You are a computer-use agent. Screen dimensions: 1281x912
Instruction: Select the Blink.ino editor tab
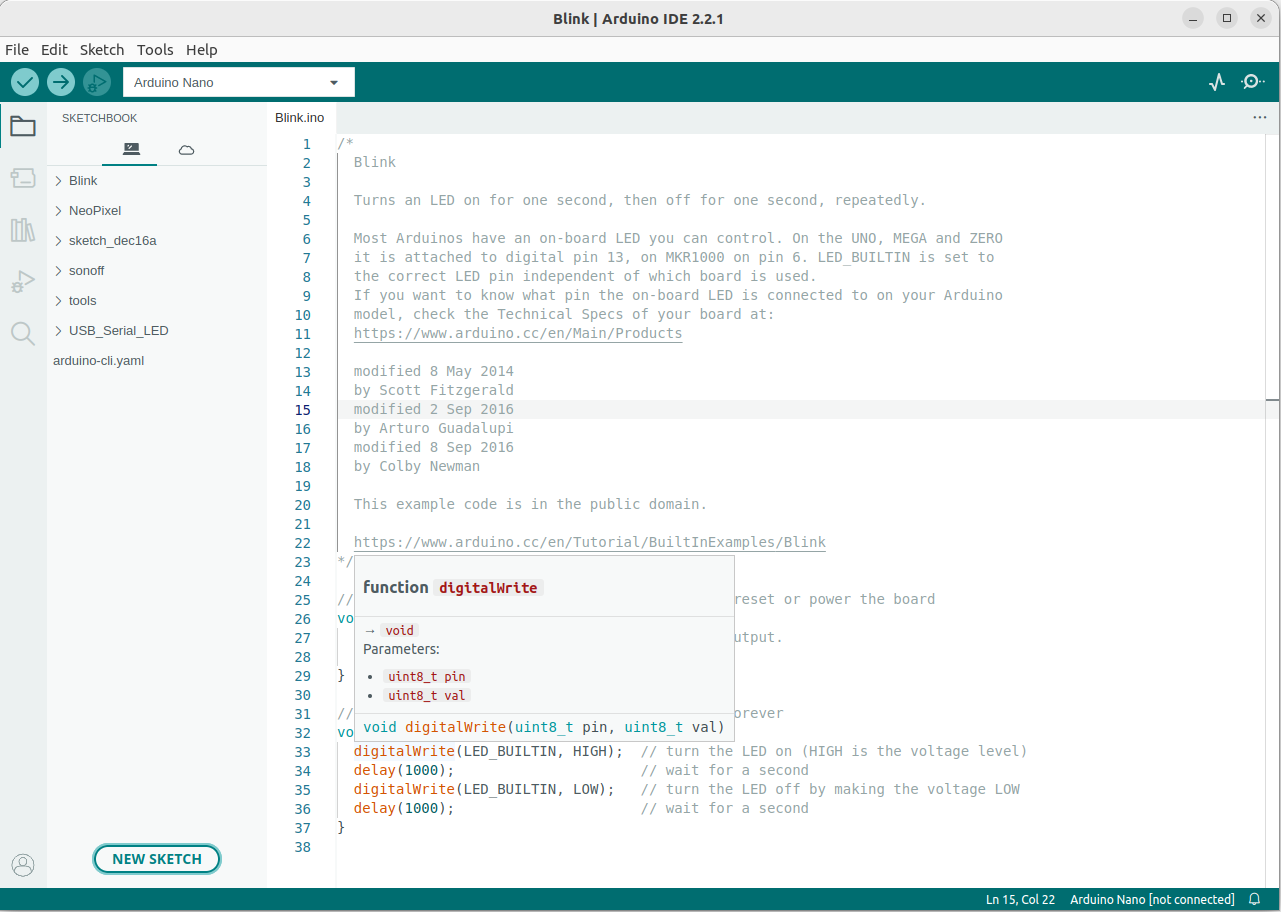[x=300, y=118]
